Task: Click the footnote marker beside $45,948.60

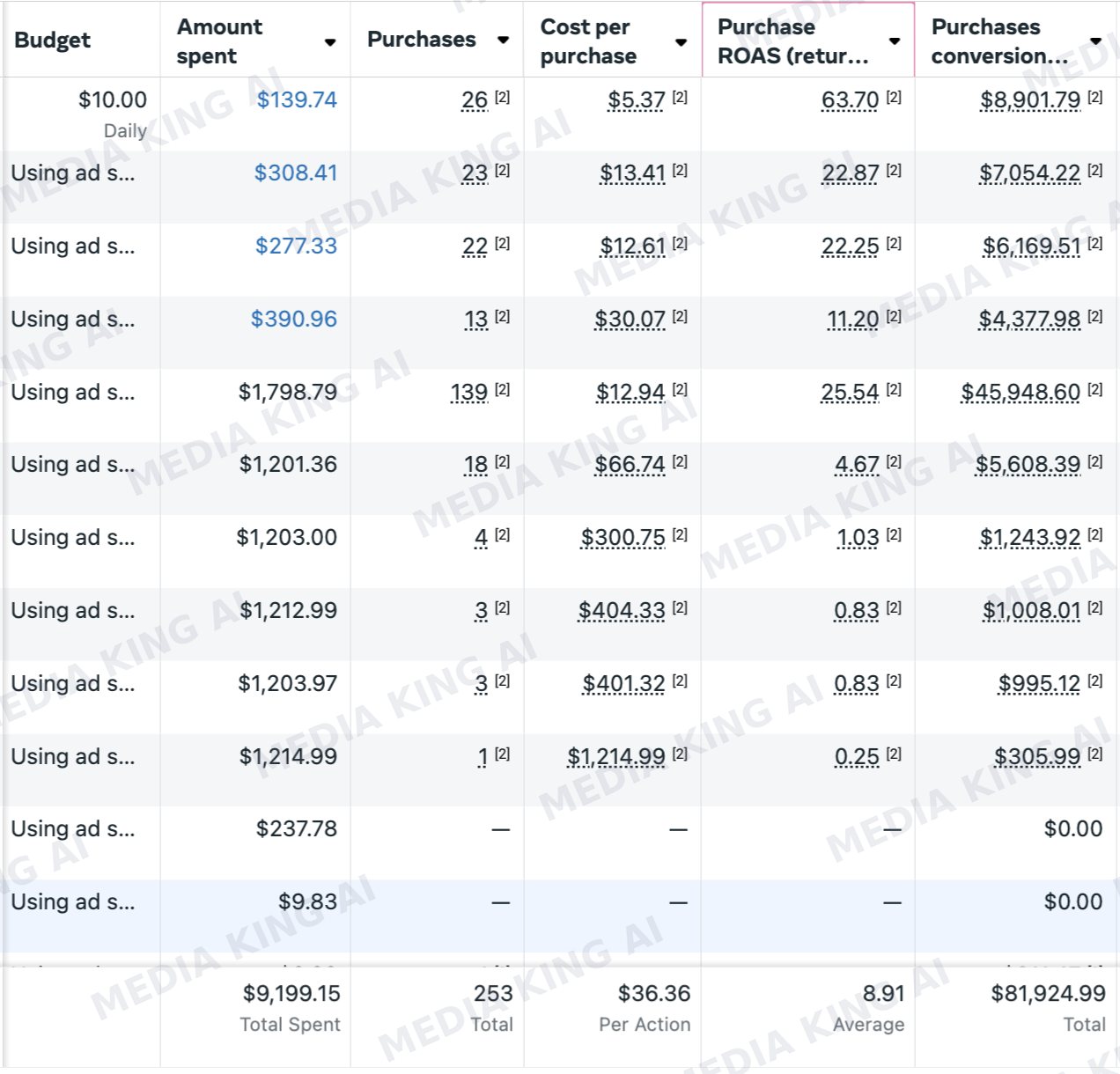Action: pos(1094,389)
